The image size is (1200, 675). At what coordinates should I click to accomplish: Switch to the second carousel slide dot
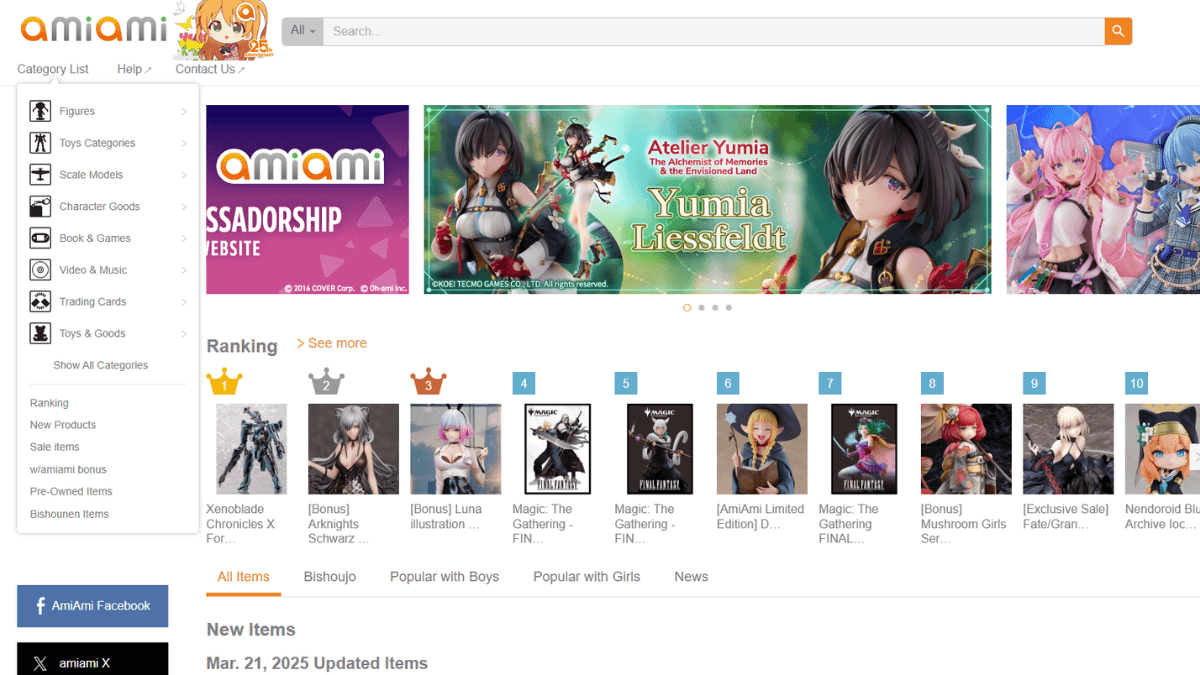tap(701, 308)
